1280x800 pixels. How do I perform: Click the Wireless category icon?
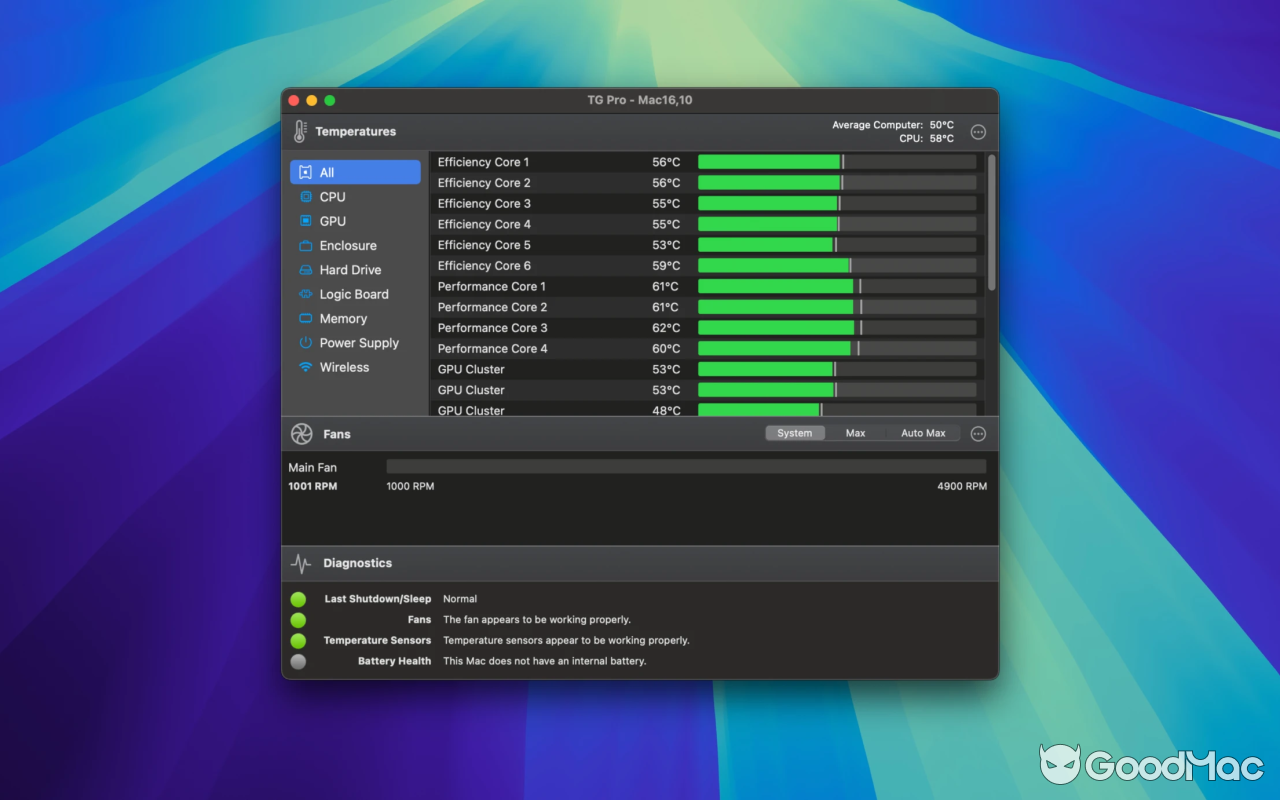pos(307,367)
